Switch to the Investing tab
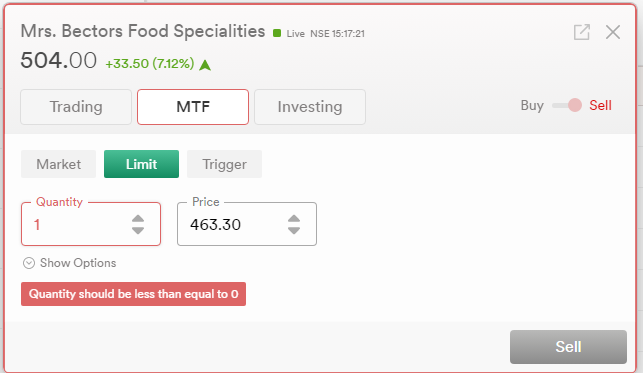Screen dimensions: 643x373 click(310, 107)
